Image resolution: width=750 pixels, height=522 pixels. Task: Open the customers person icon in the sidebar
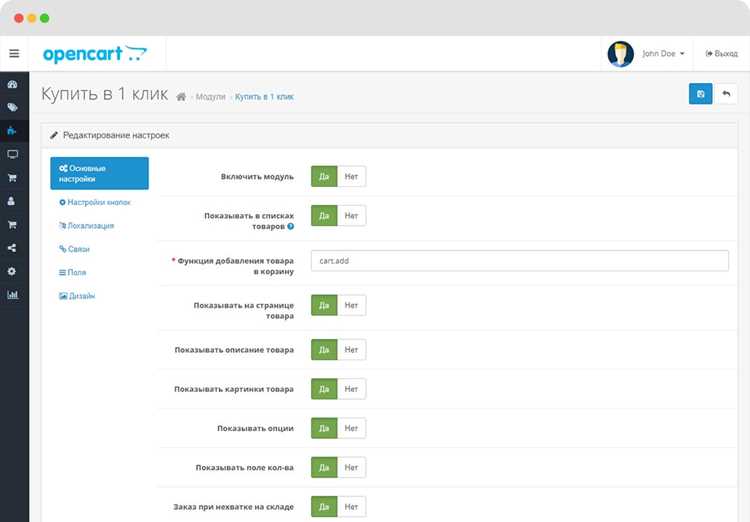pyautogui.click(x=11, y=201)
